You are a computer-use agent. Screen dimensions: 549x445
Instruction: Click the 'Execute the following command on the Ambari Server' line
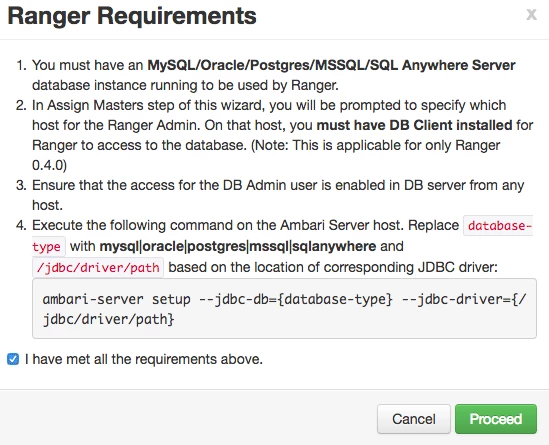(x=245, y=225)
